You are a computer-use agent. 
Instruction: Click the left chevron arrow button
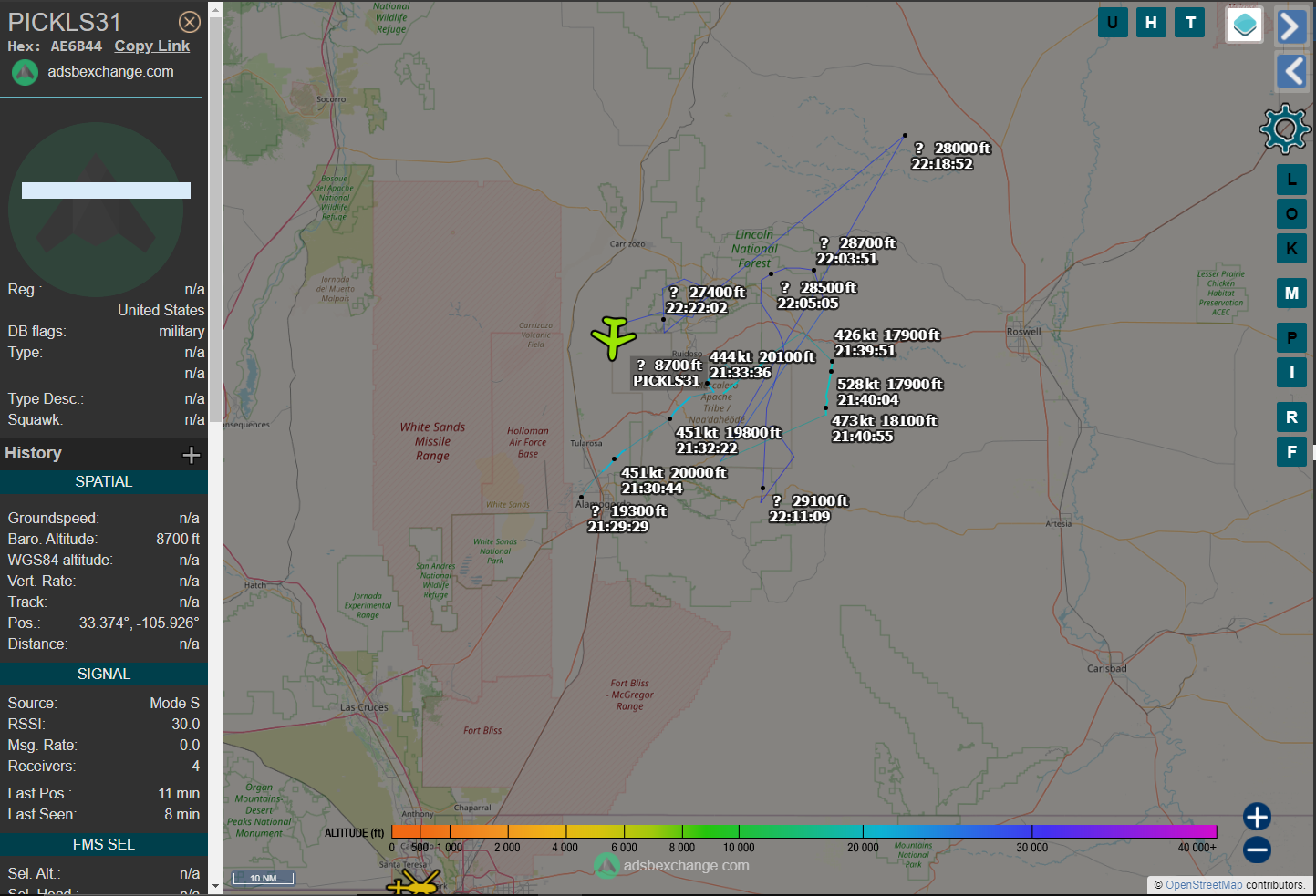1291,71
